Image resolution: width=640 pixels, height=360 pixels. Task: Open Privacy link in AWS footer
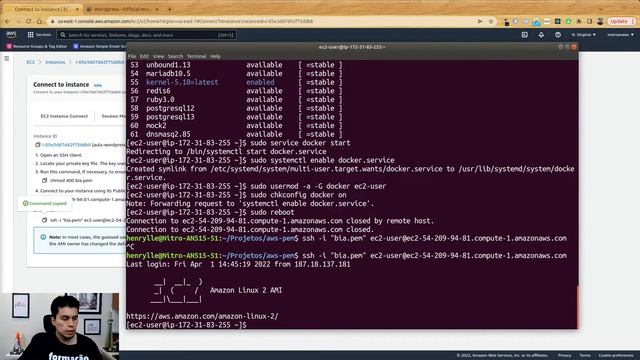point(564,356)
